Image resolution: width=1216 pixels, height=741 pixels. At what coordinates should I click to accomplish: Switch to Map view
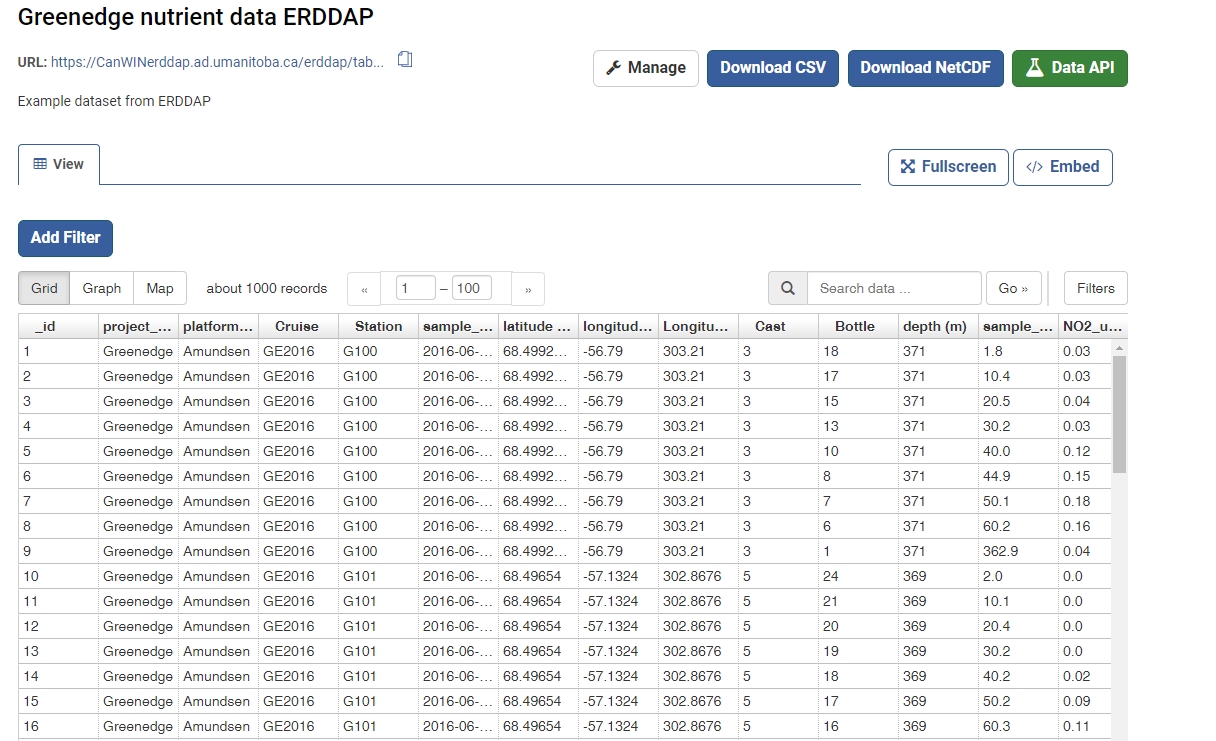160,288
